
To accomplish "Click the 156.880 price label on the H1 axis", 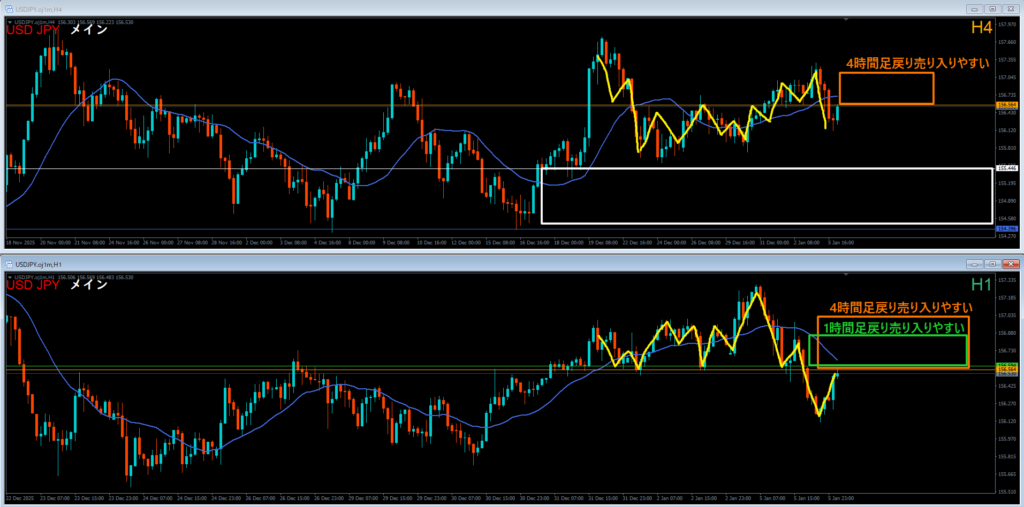I will click(1005, 333).
